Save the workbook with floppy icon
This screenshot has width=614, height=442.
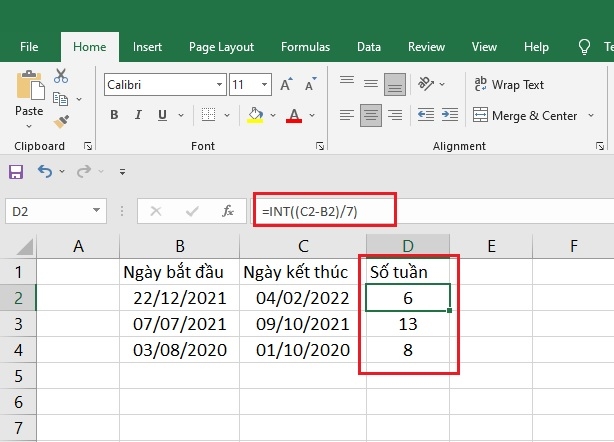click(x=16, y=172)
